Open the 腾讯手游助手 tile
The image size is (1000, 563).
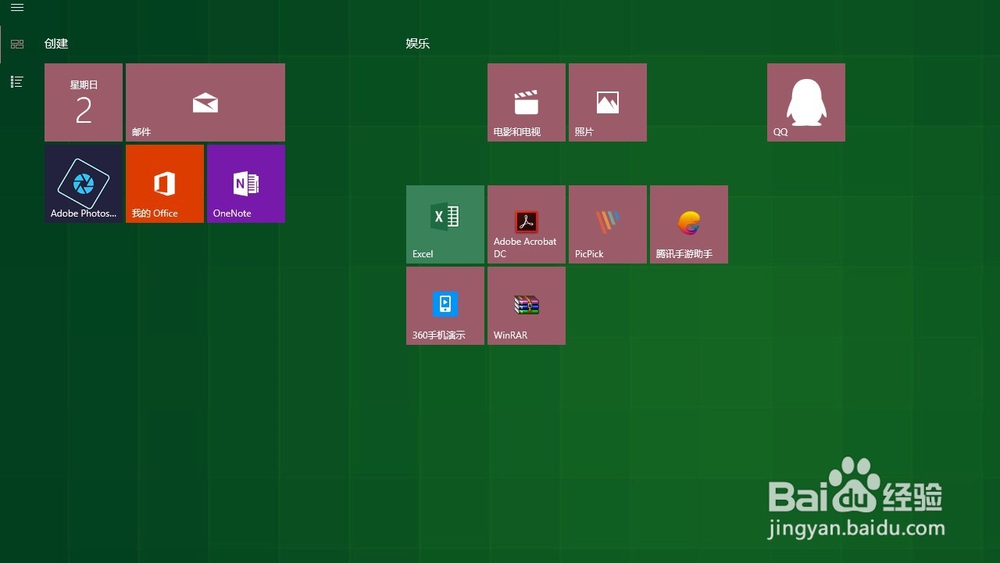[x=689, y=224]
